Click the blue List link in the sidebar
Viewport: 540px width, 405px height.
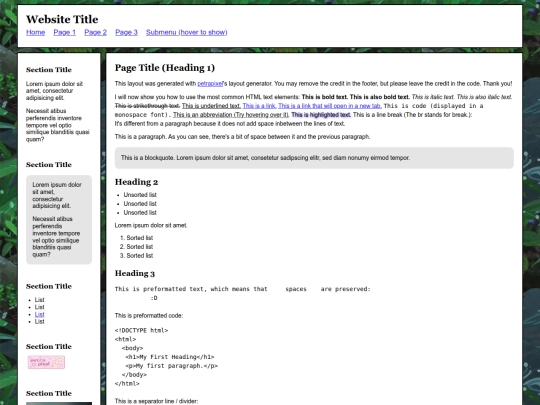click(40, 314)
